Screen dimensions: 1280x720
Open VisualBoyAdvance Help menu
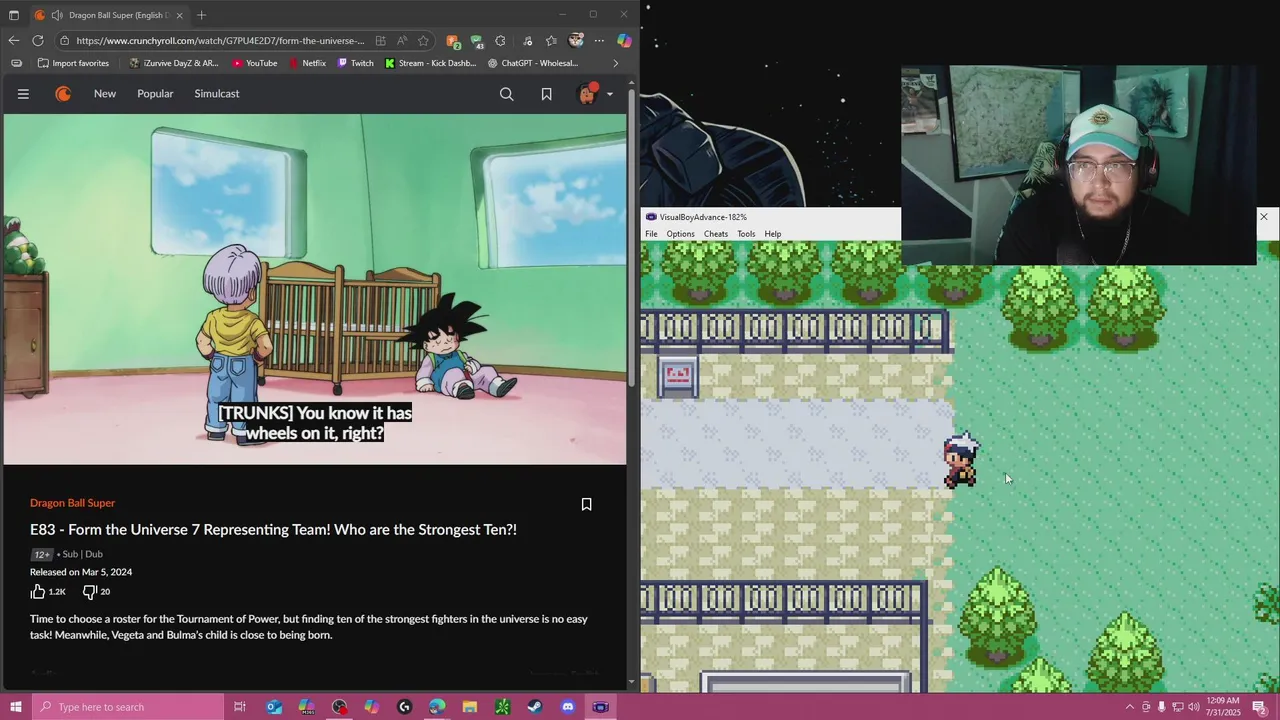[773, 234]
